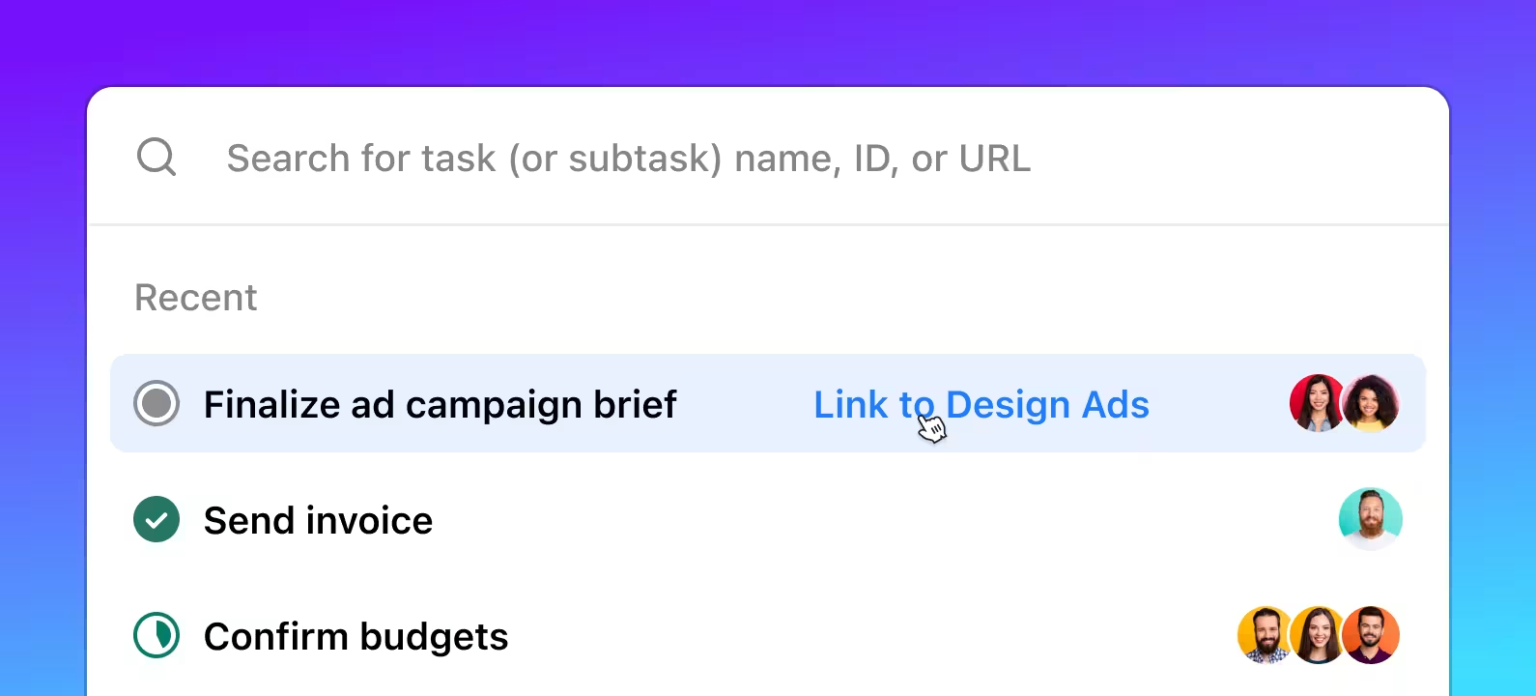Click the search magnifier icon
The height and width of the screenshot is (696, 1536).
(156, 157)
